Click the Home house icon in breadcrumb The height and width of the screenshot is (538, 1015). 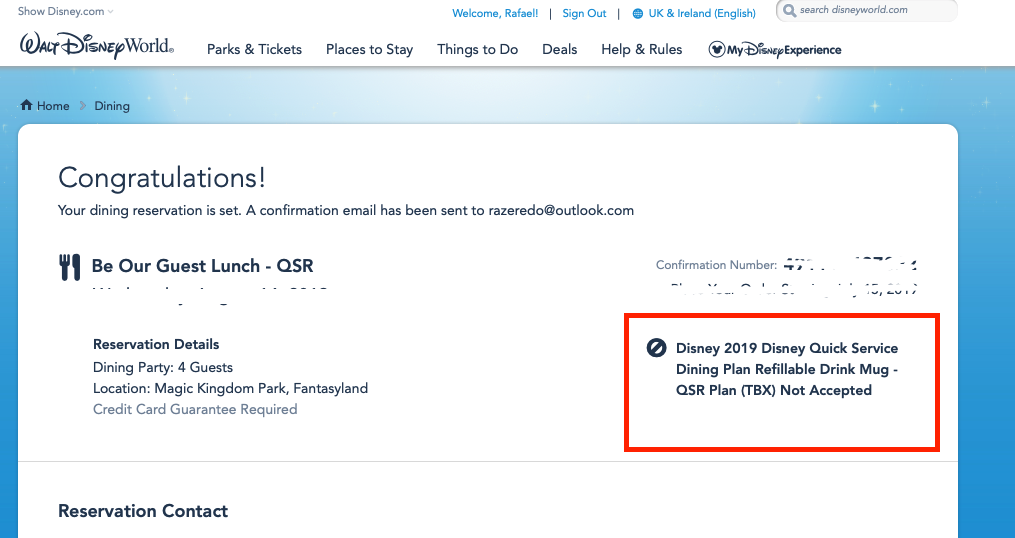26,105
